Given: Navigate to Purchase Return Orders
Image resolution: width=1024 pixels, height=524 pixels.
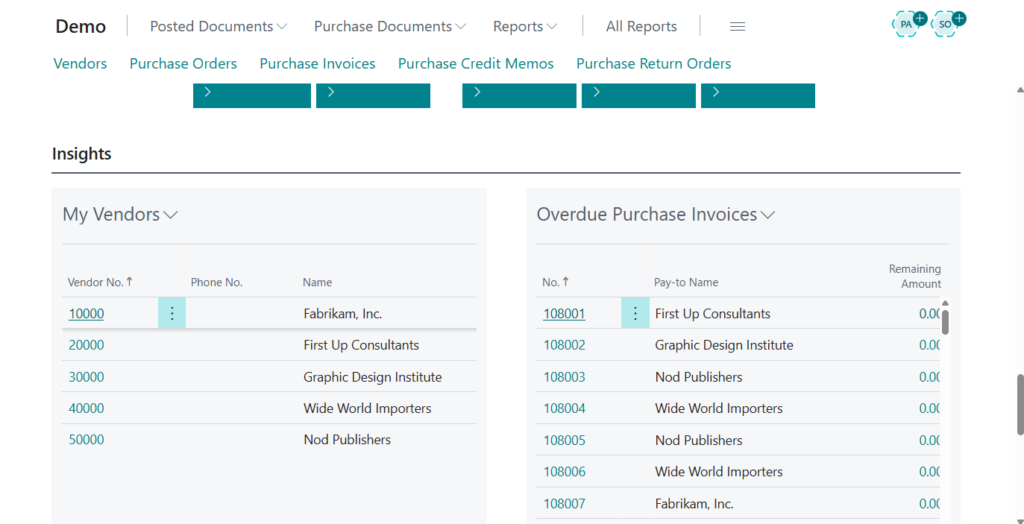Looking at the screenshot, I should (x=653, y=63).
